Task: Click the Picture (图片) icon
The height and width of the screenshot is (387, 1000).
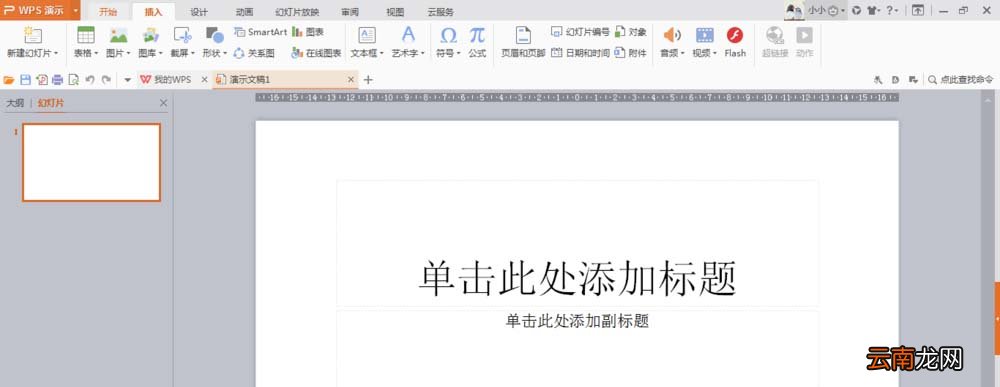Action: 119,35
